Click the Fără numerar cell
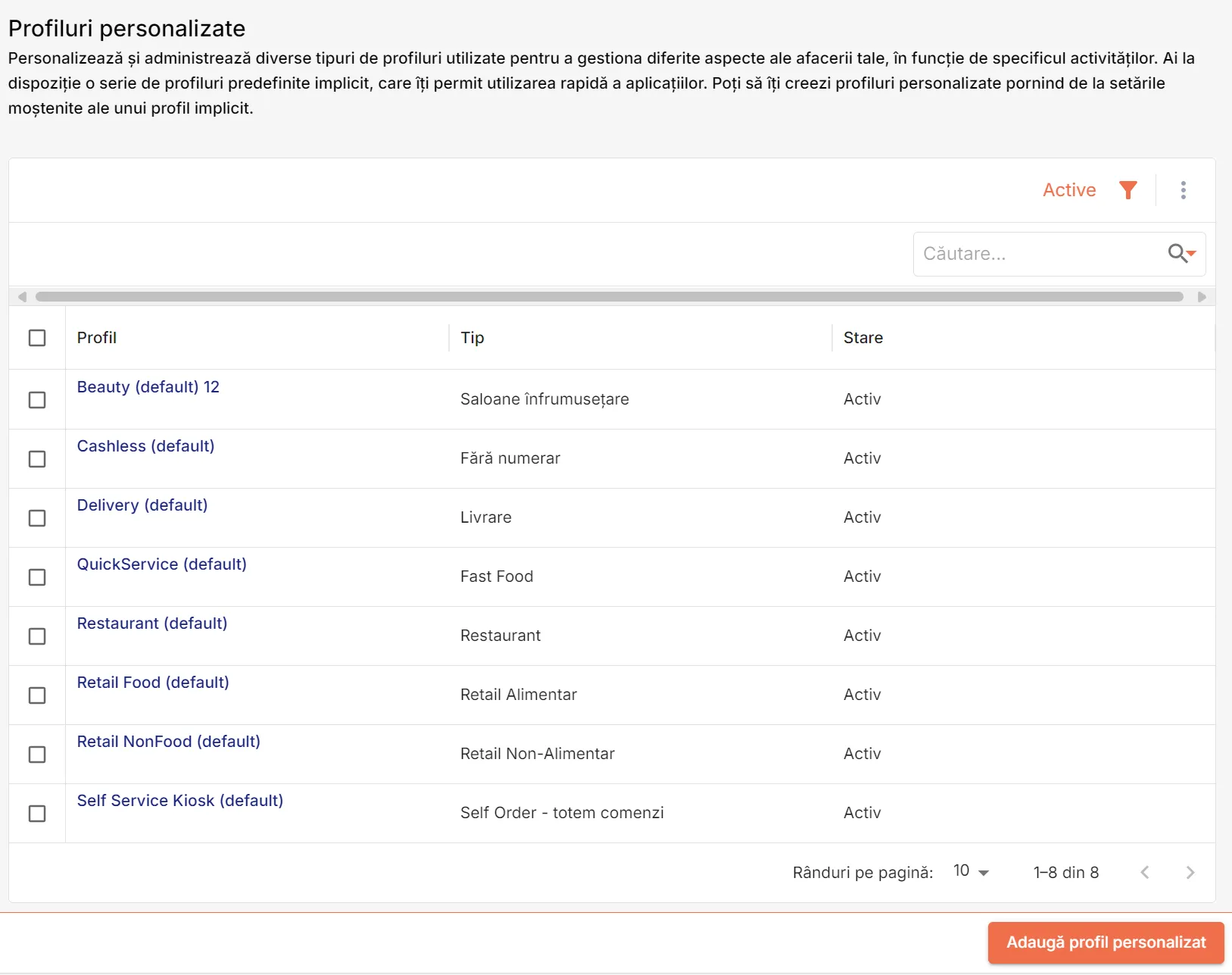 pos(510,458)
